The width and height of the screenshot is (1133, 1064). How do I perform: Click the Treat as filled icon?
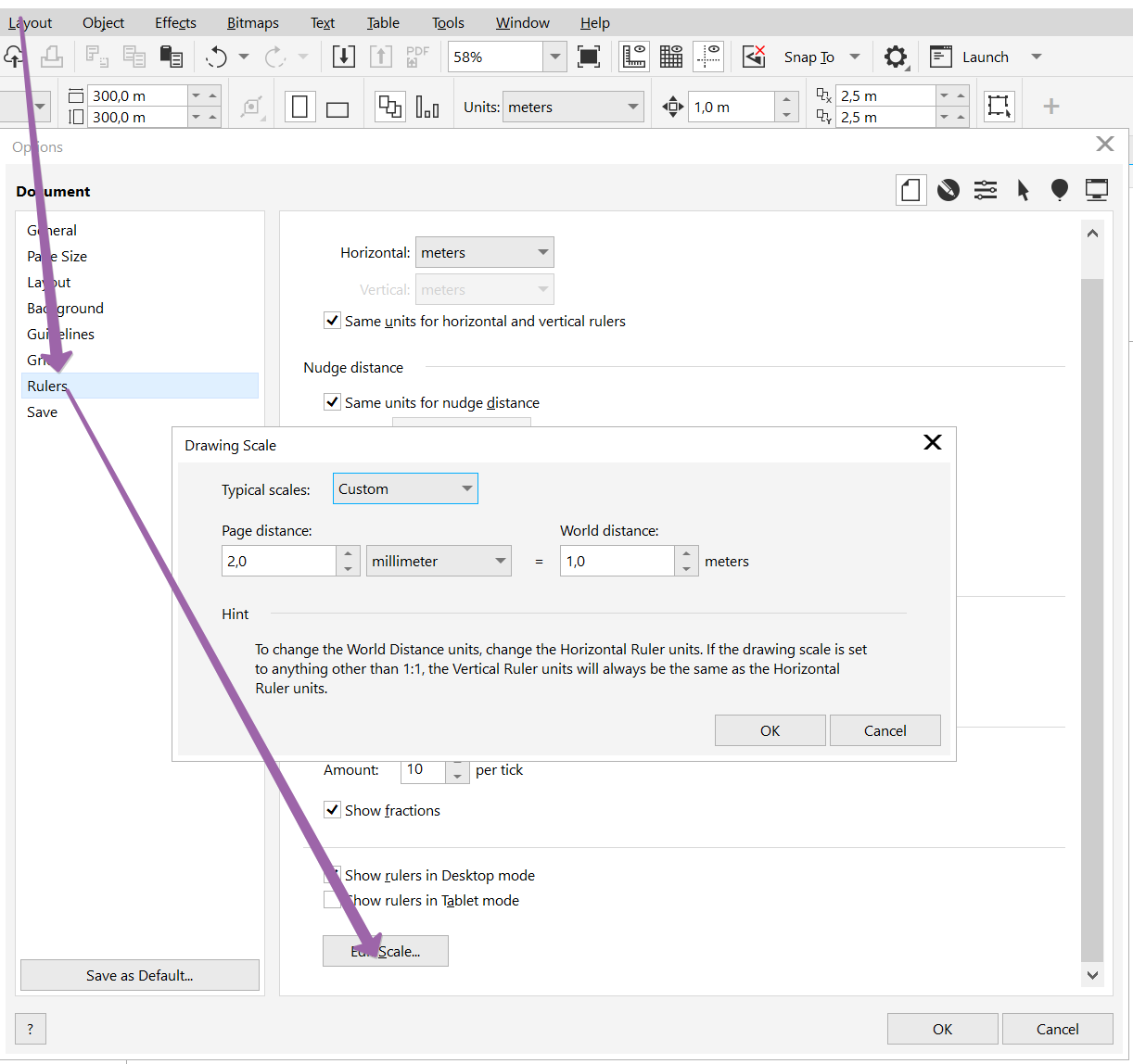(x=999, y=106)
